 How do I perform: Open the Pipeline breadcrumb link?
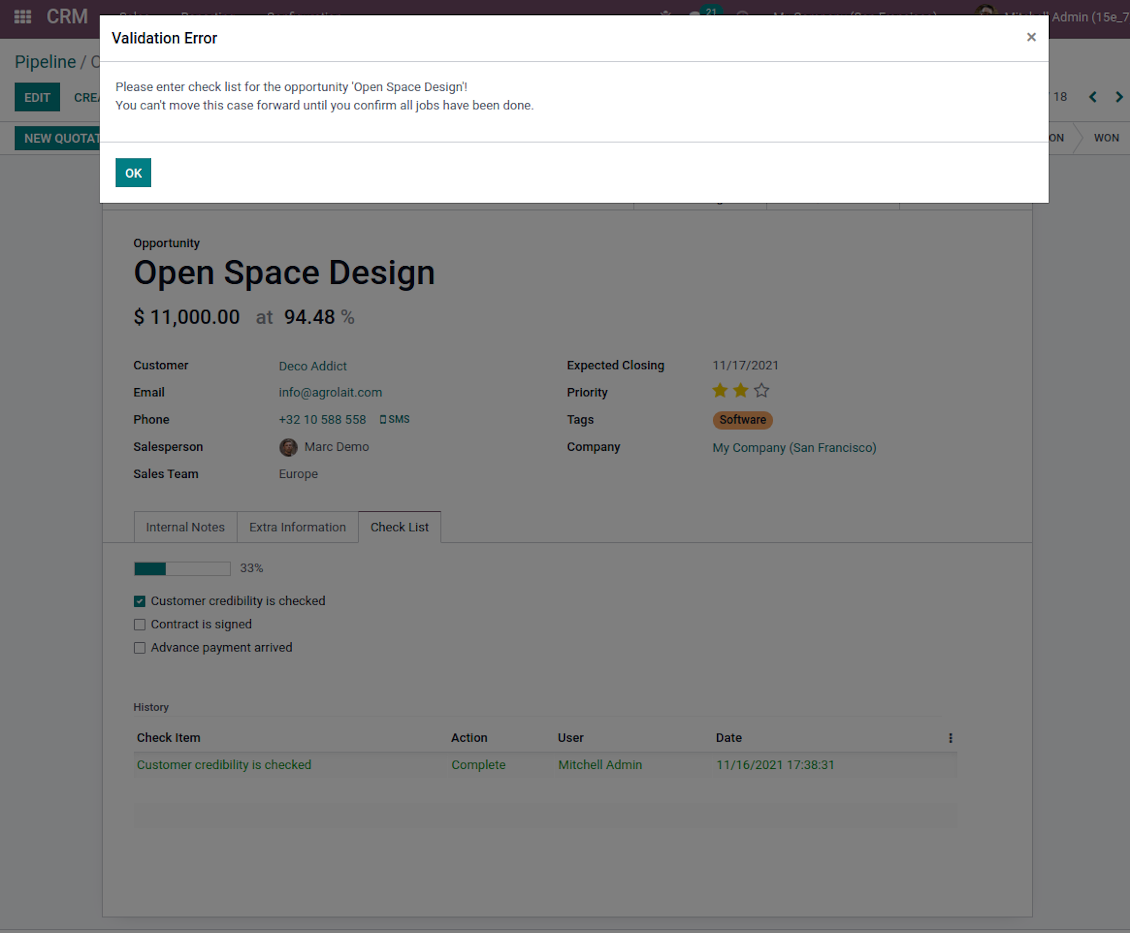45,62
